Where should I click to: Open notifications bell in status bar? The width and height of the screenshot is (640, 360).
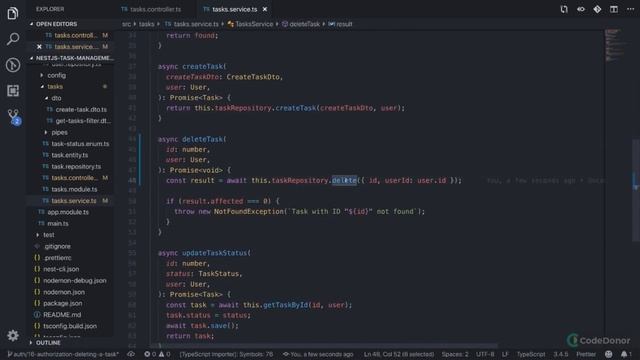point(626,354)
